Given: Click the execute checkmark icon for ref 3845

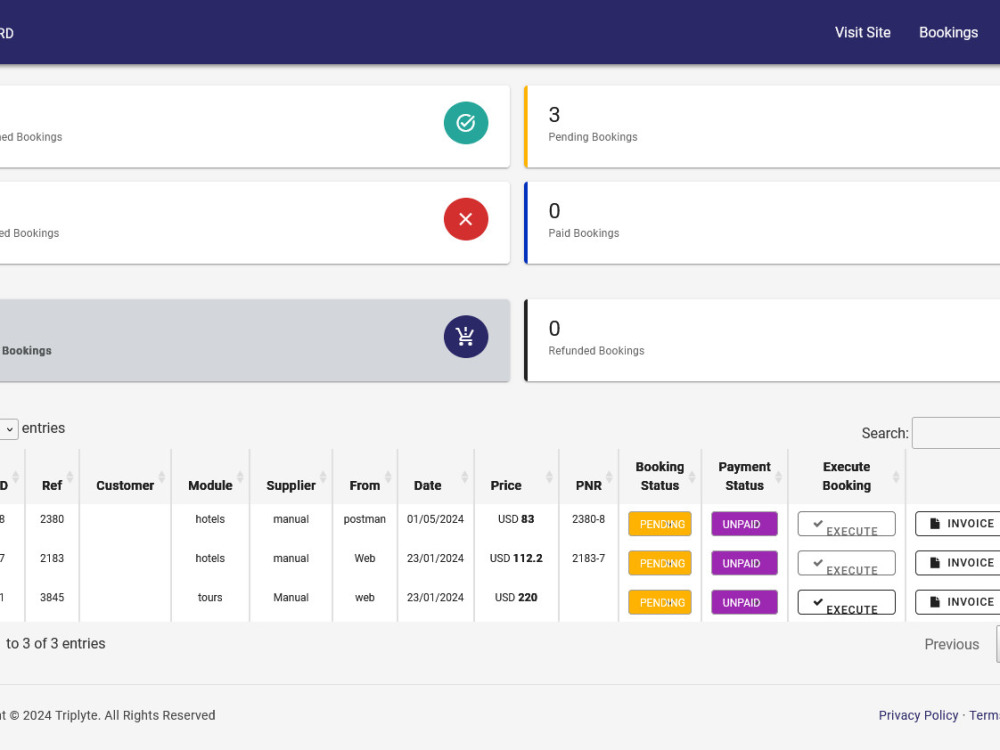Looking at the screenshot, I should (818, 601).
